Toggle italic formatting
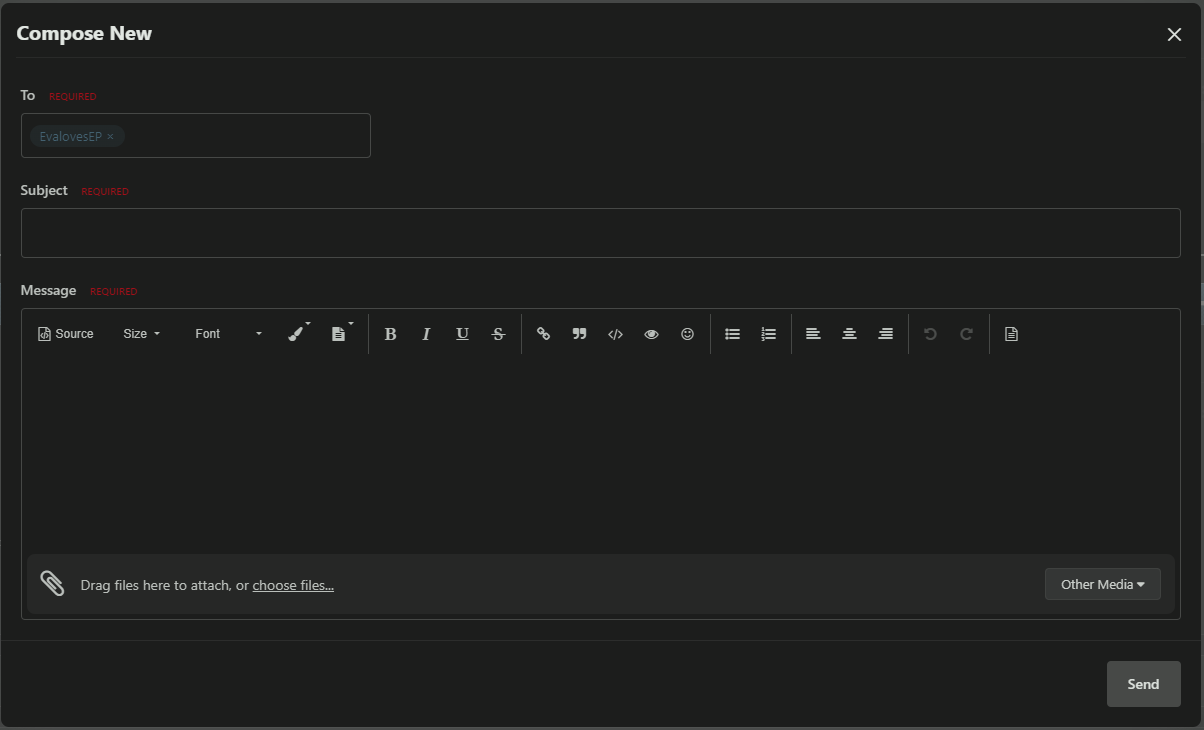 tap(426, 334)
